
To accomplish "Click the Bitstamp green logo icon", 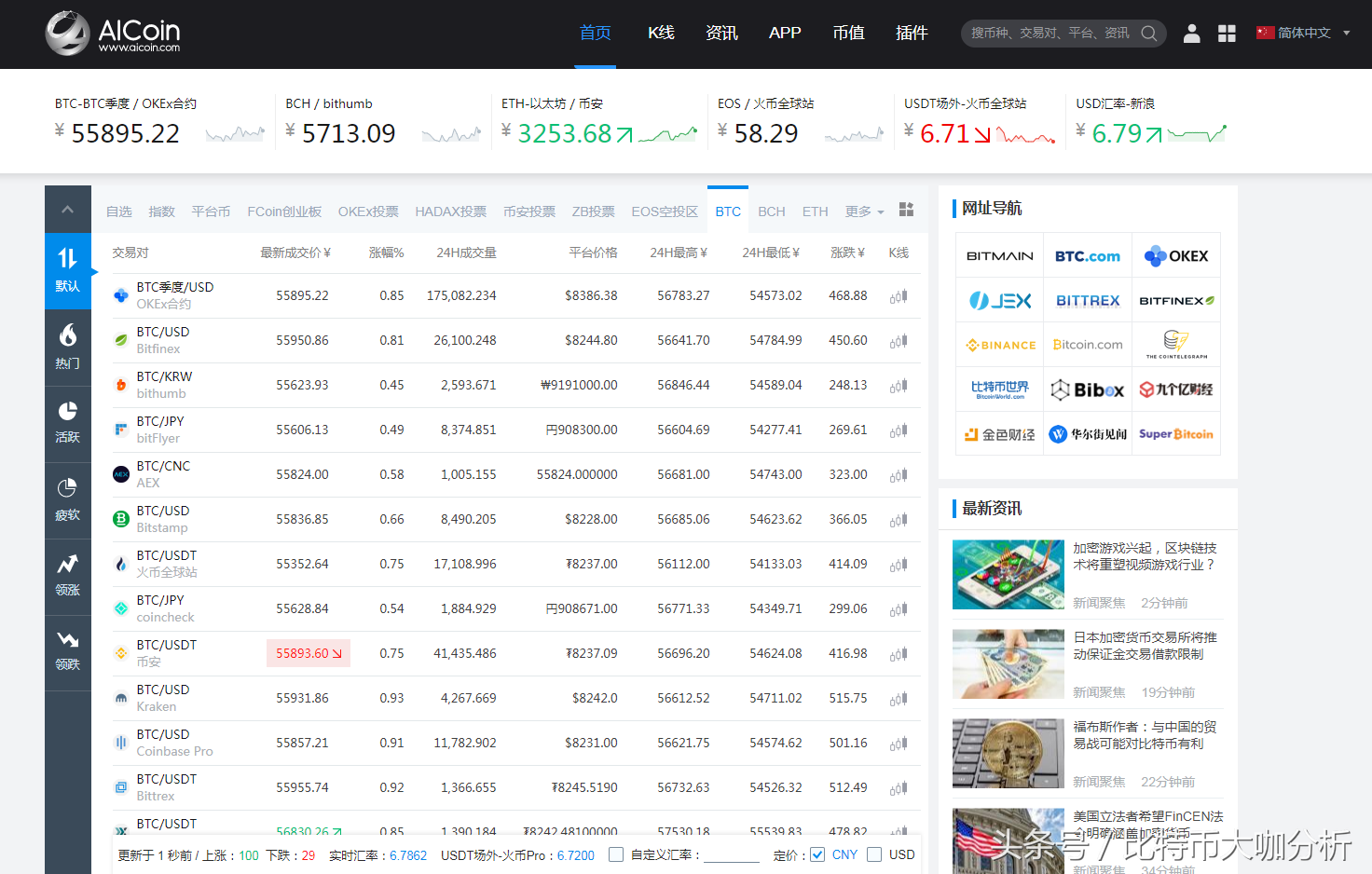I will click(121, 519).
